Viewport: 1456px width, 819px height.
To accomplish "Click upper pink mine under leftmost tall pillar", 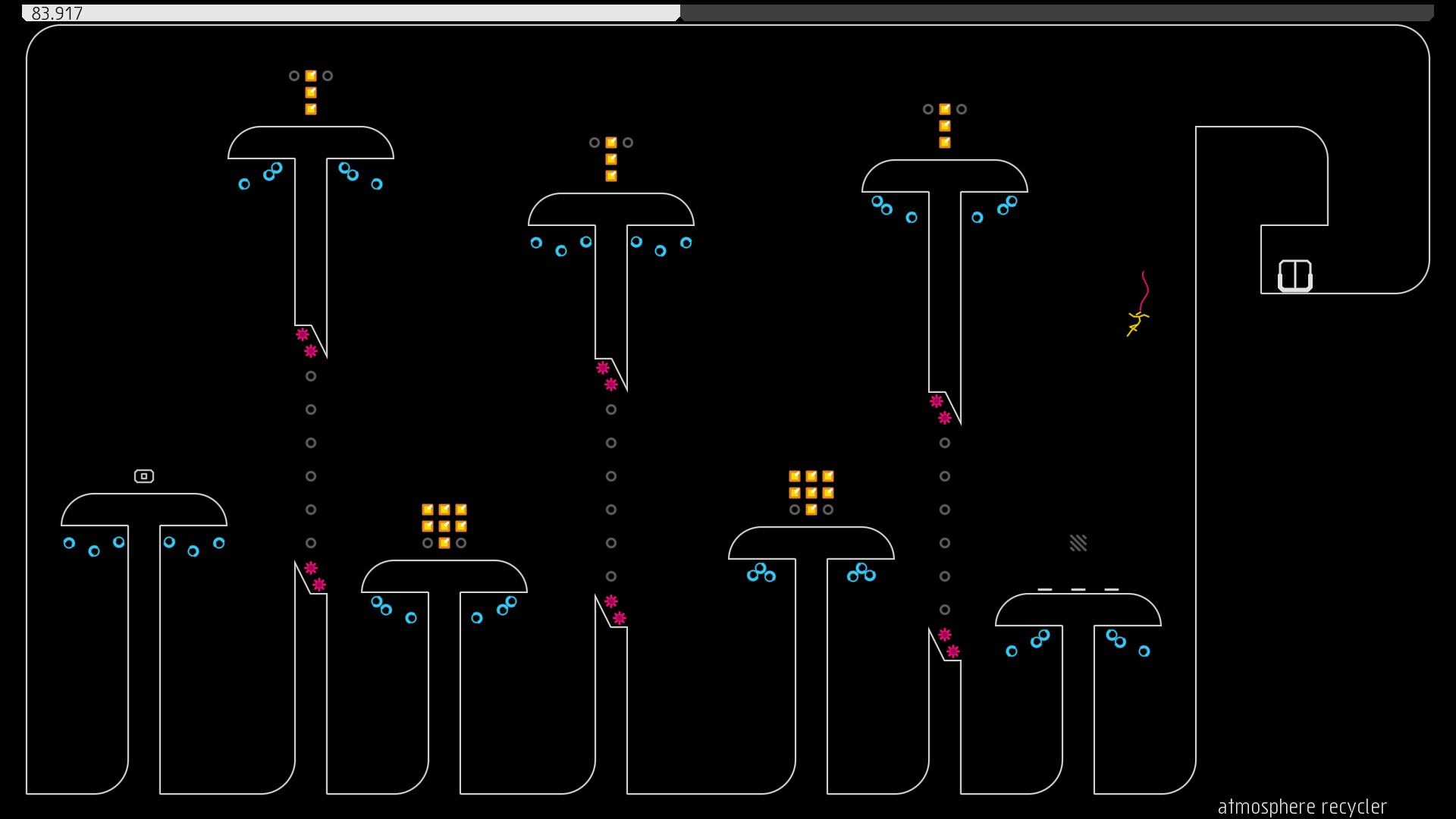I will [x=303, y=334].
